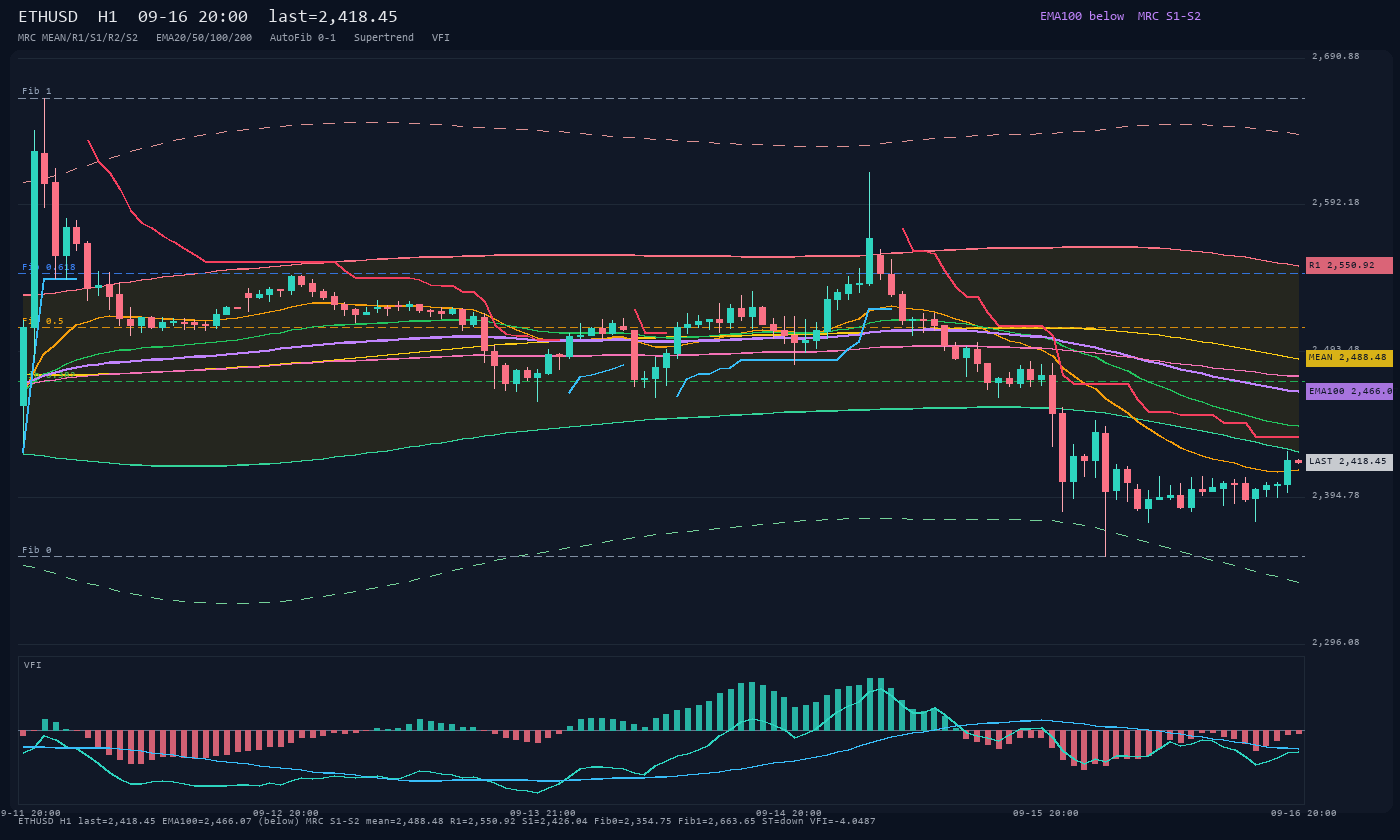Click the EMA100 below status text

[1082, 16]
